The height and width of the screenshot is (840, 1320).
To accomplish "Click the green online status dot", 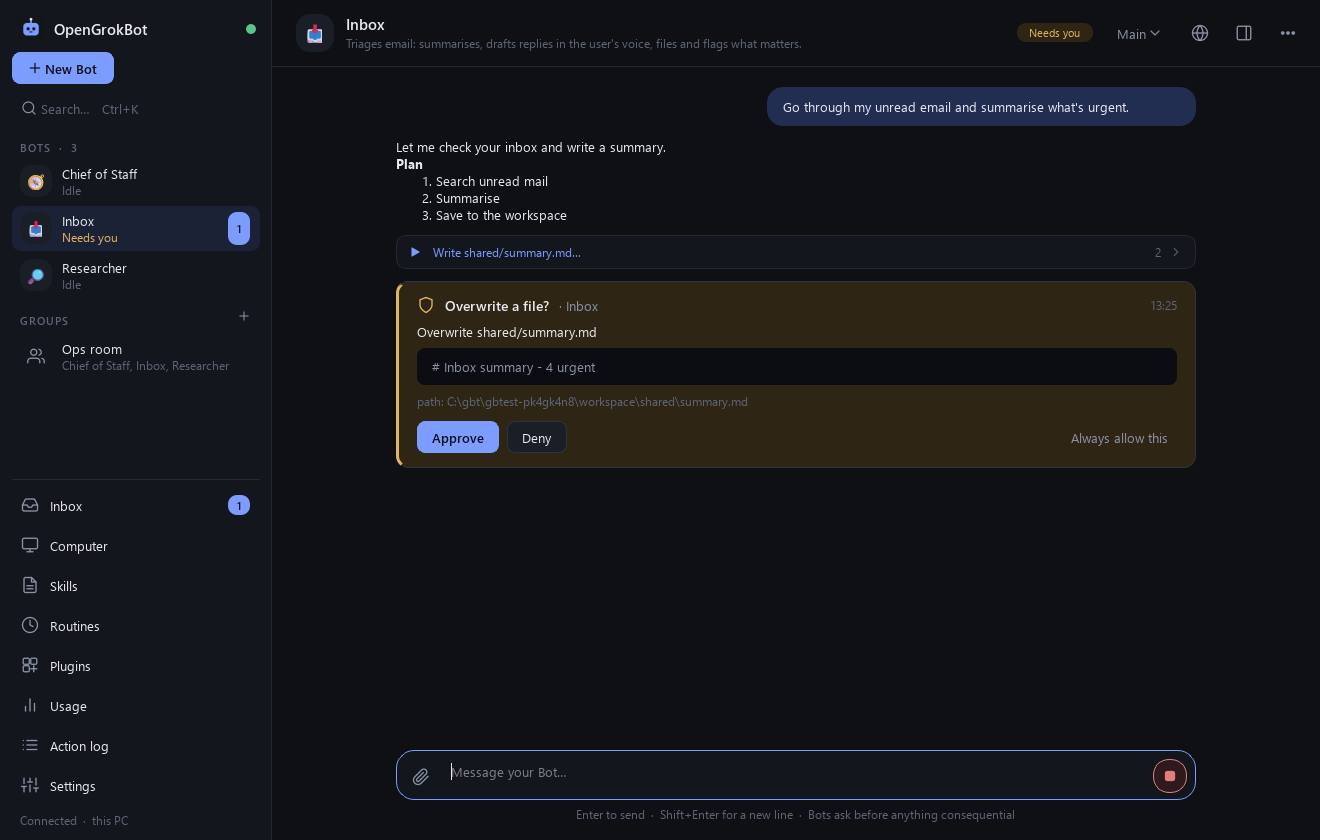I will (251, 29).
